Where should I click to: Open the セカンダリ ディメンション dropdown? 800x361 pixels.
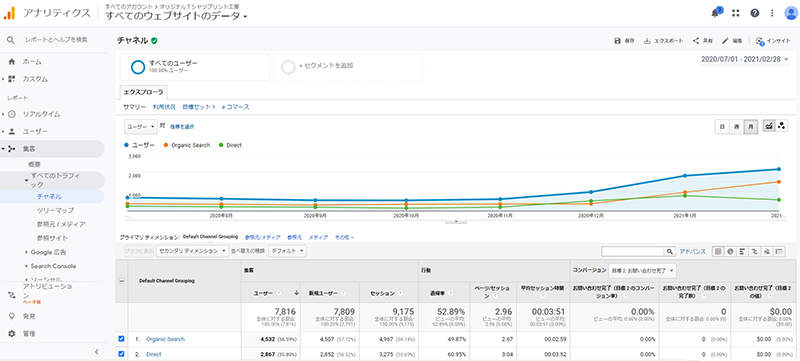click(192, 251)
